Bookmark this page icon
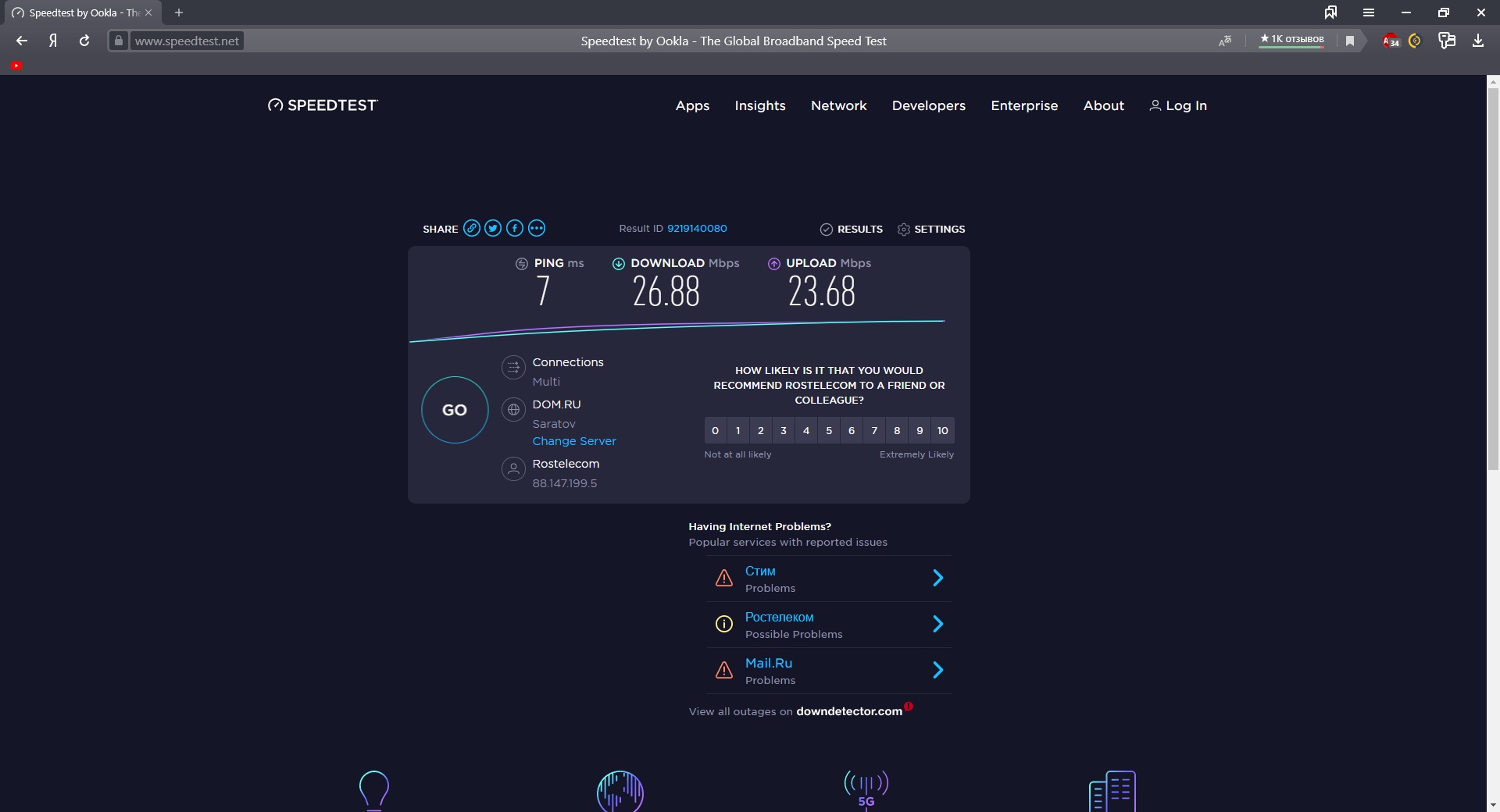 click(1350, 41)
